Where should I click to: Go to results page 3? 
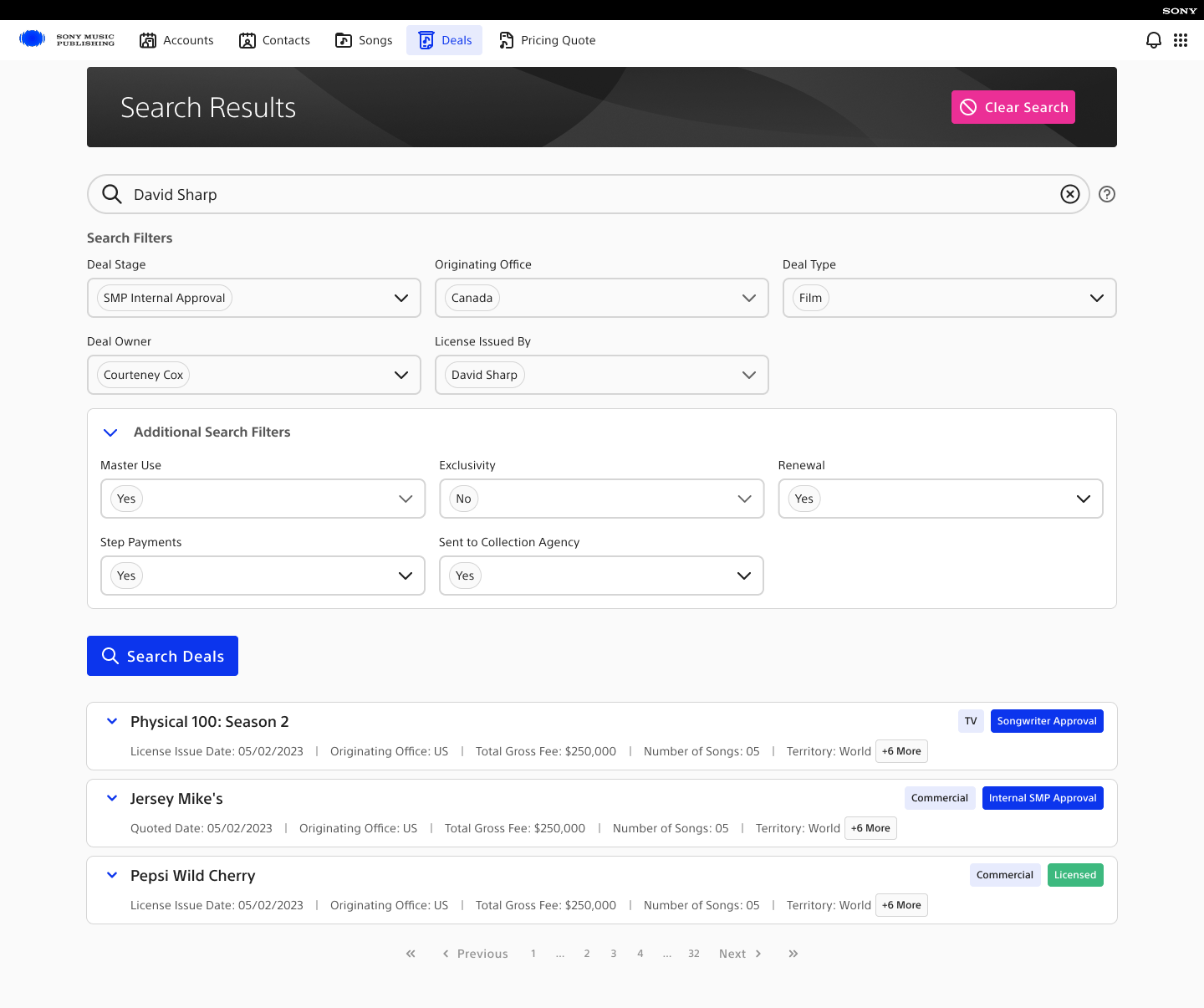coord(614,954)
